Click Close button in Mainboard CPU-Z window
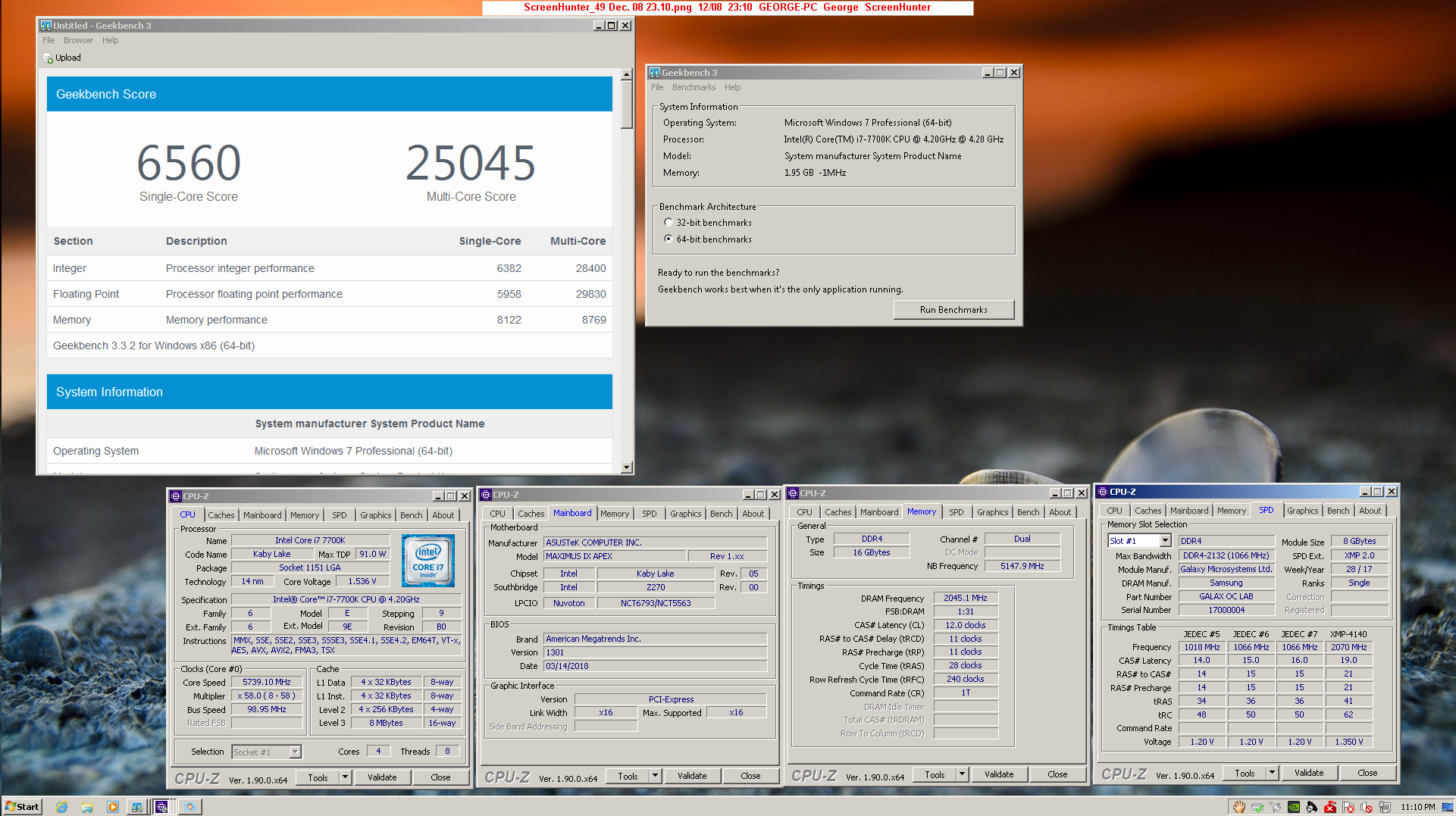The image size is (1456, 816). (750, 776)
